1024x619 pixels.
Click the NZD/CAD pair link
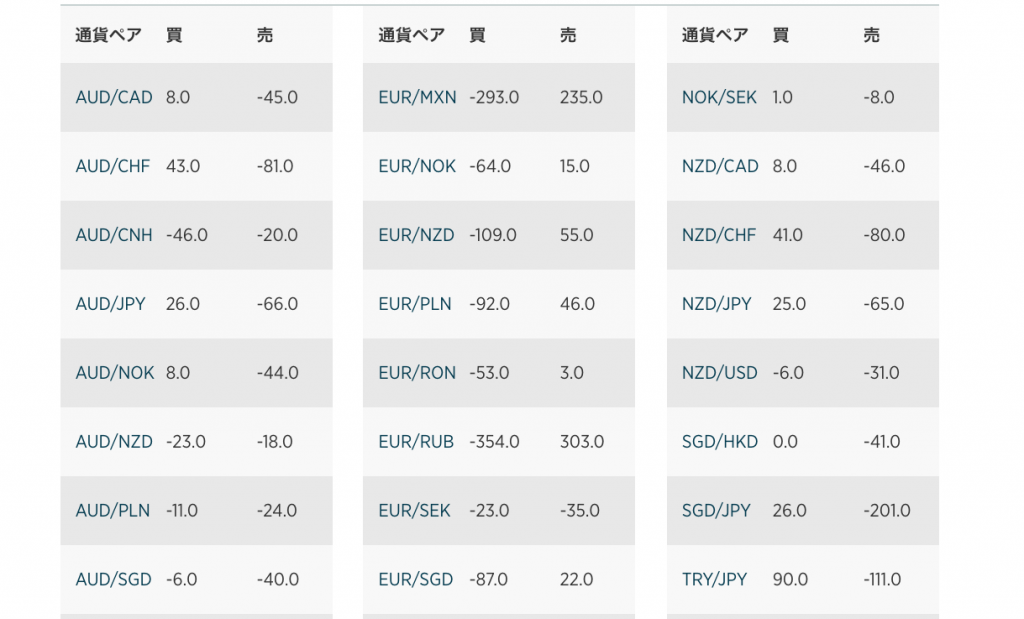pos(720,167)
